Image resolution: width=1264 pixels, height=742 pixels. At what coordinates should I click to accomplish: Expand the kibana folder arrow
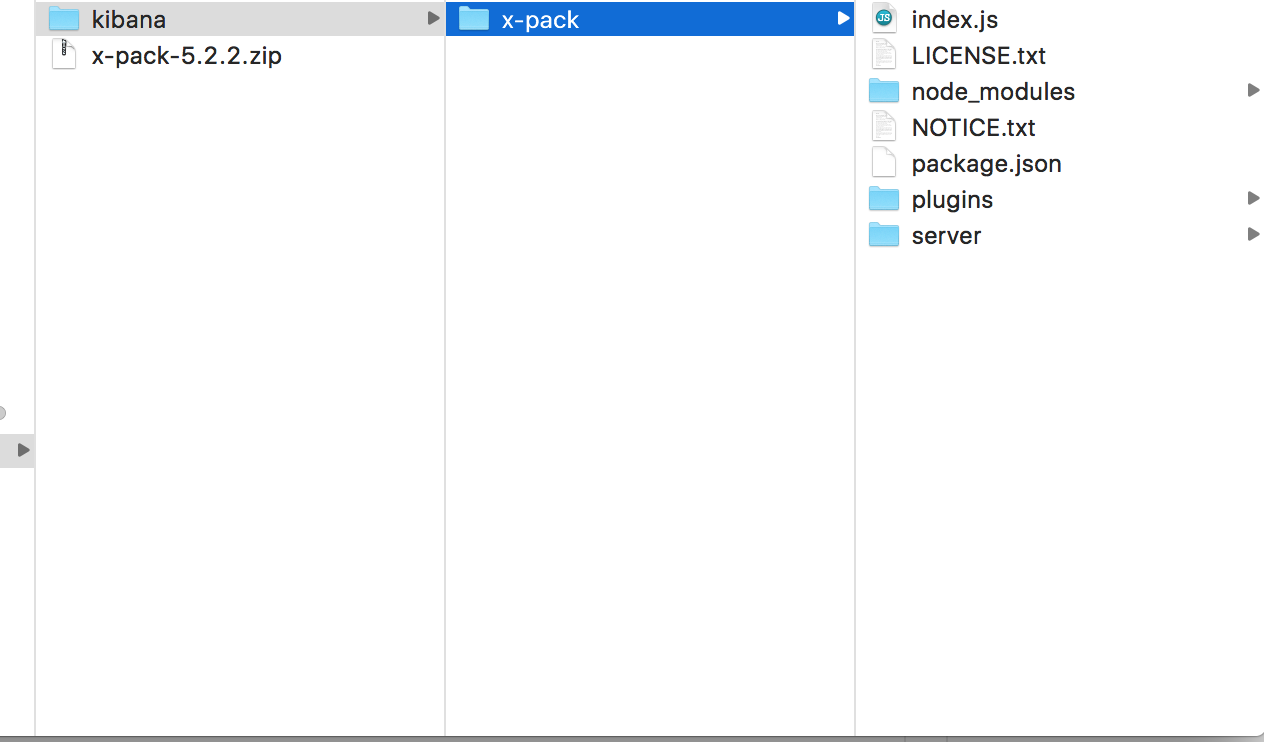tap(433, 18)
